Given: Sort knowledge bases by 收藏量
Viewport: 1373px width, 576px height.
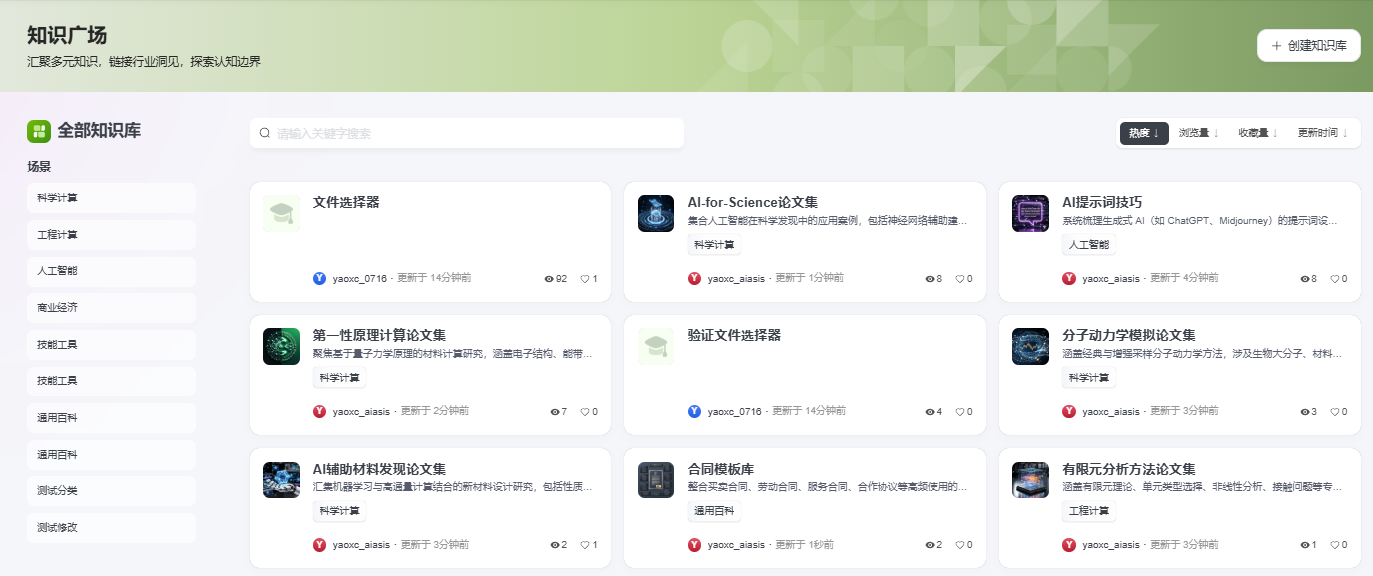Looking at the screenshot, I should coord(1258,133).
